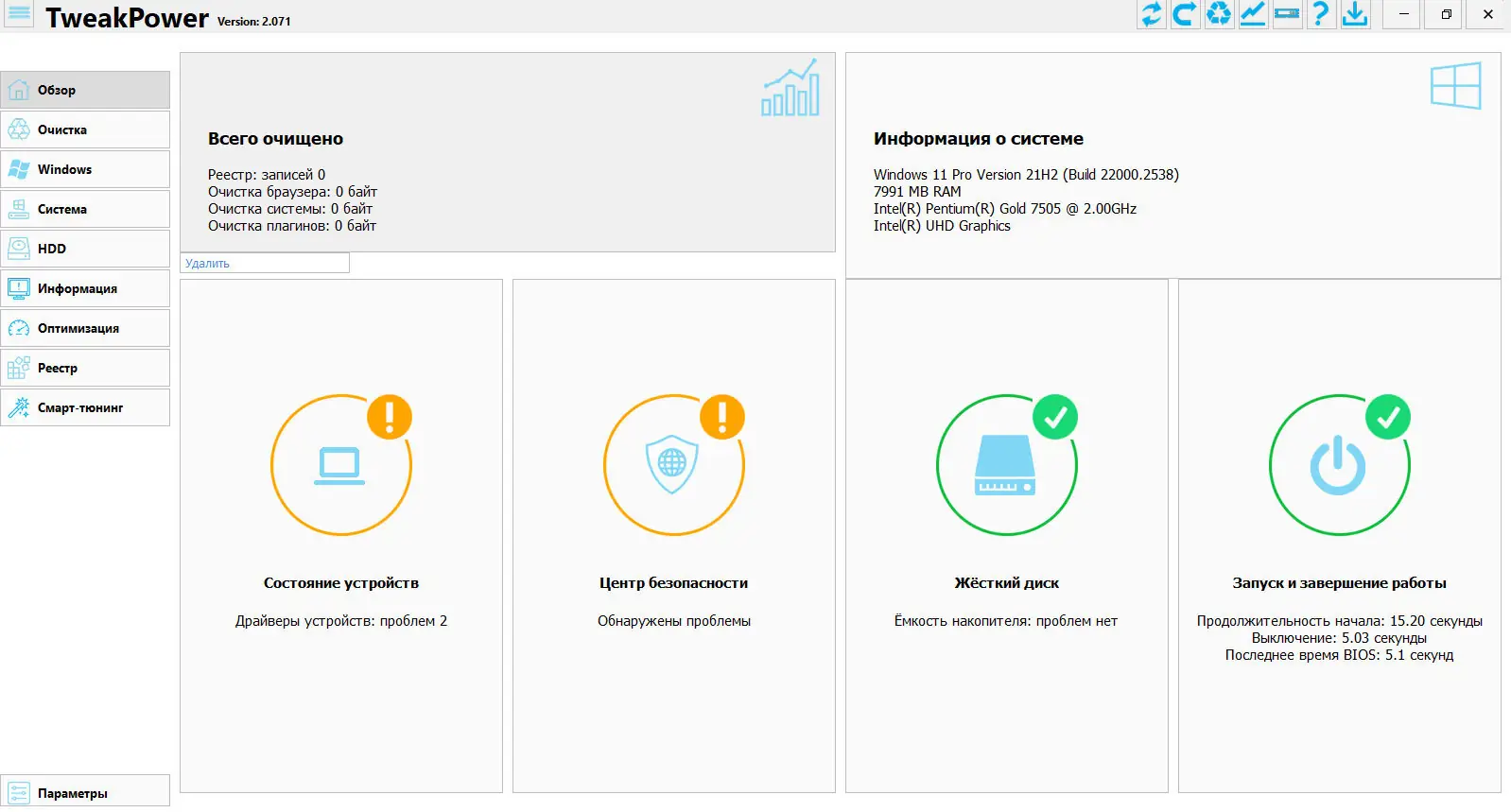Viewport: 1511px width, 812px height.
Task: Click the recycle symbol toolbar icon
Action: pyautogui.click(x=1220, y=14)
